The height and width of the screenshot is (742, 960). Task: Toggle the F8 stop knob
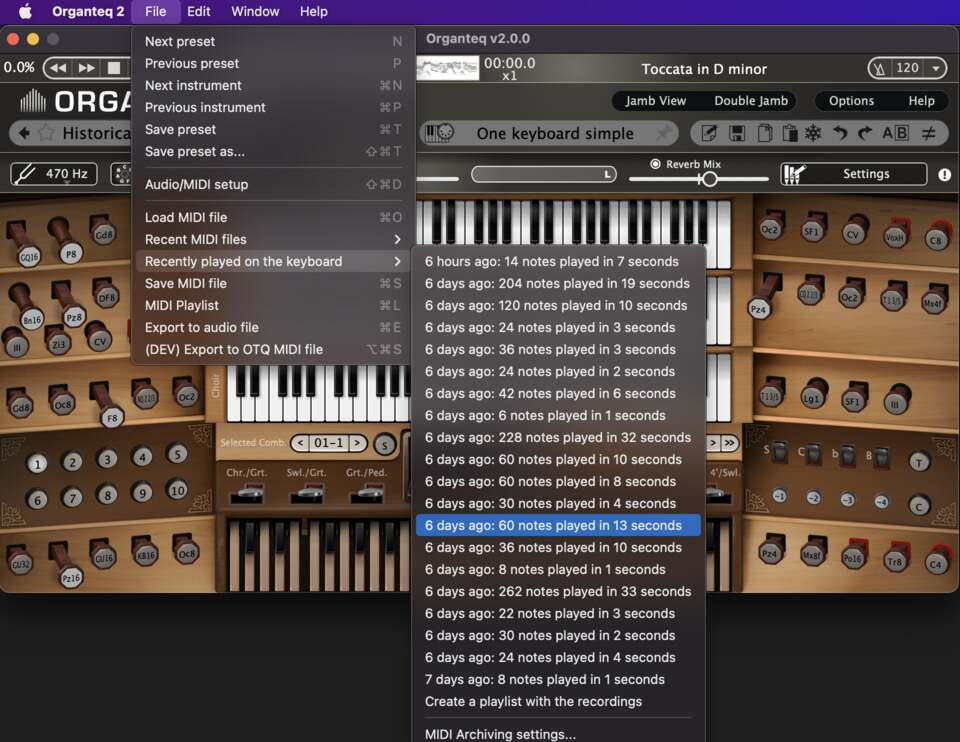point(111,418)
